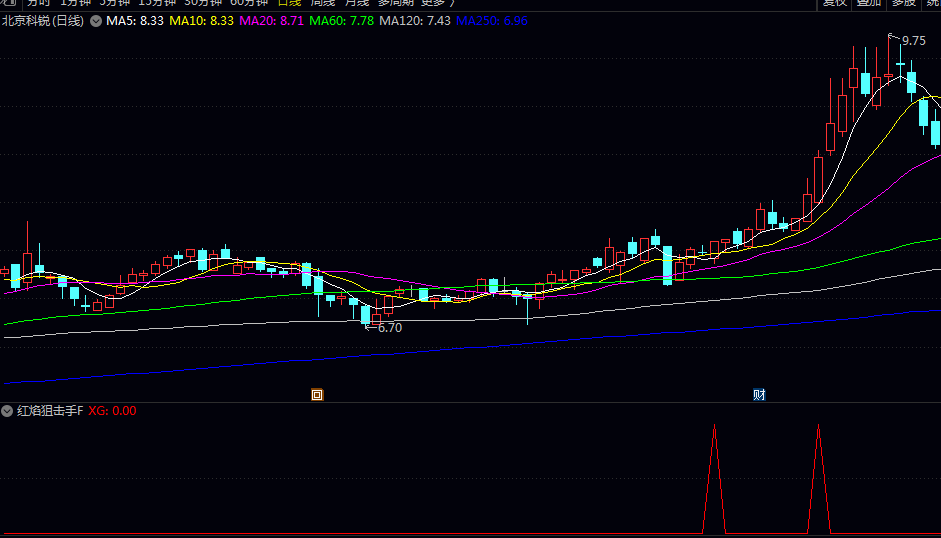Select the MA5 label in the legend
Viewport: 941px width, 538px height.
click(x=136, y=21)
